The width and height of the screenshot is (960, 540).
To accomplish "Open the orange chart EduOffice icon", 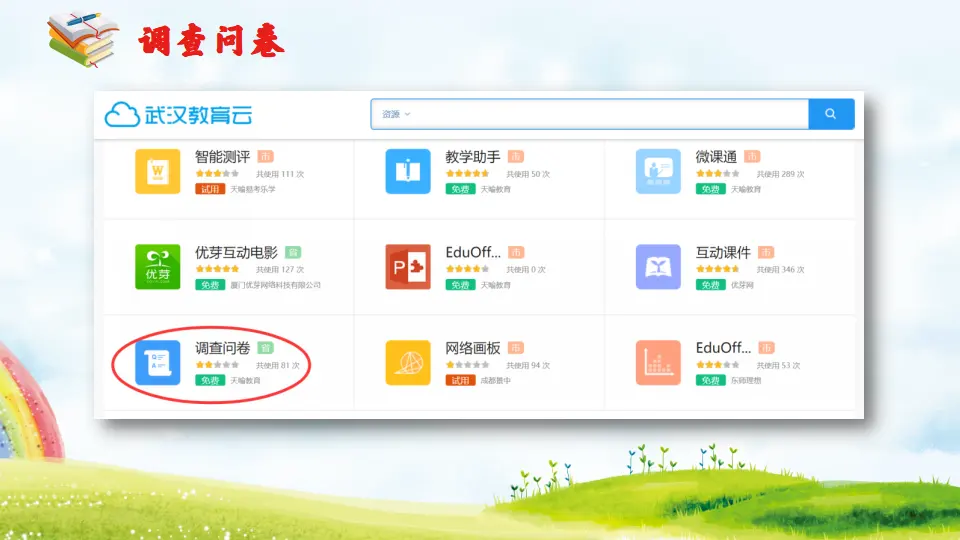I will coord(658,362).
